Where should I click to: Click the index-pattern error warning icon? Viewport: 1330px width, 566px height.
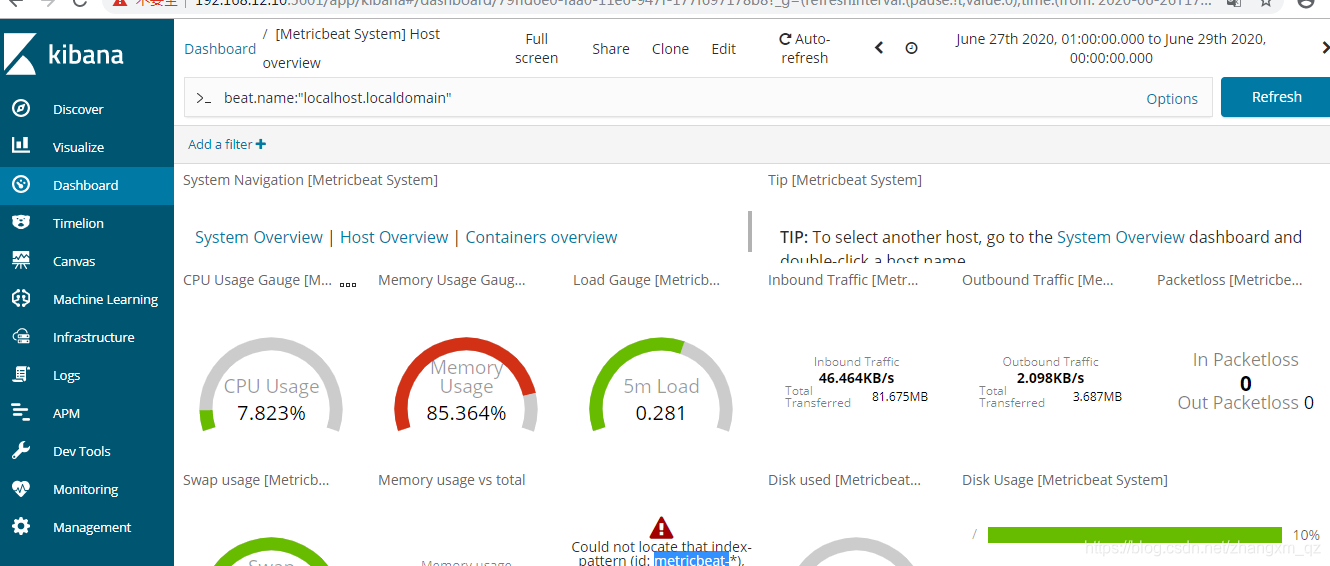[x=661, y=527]
